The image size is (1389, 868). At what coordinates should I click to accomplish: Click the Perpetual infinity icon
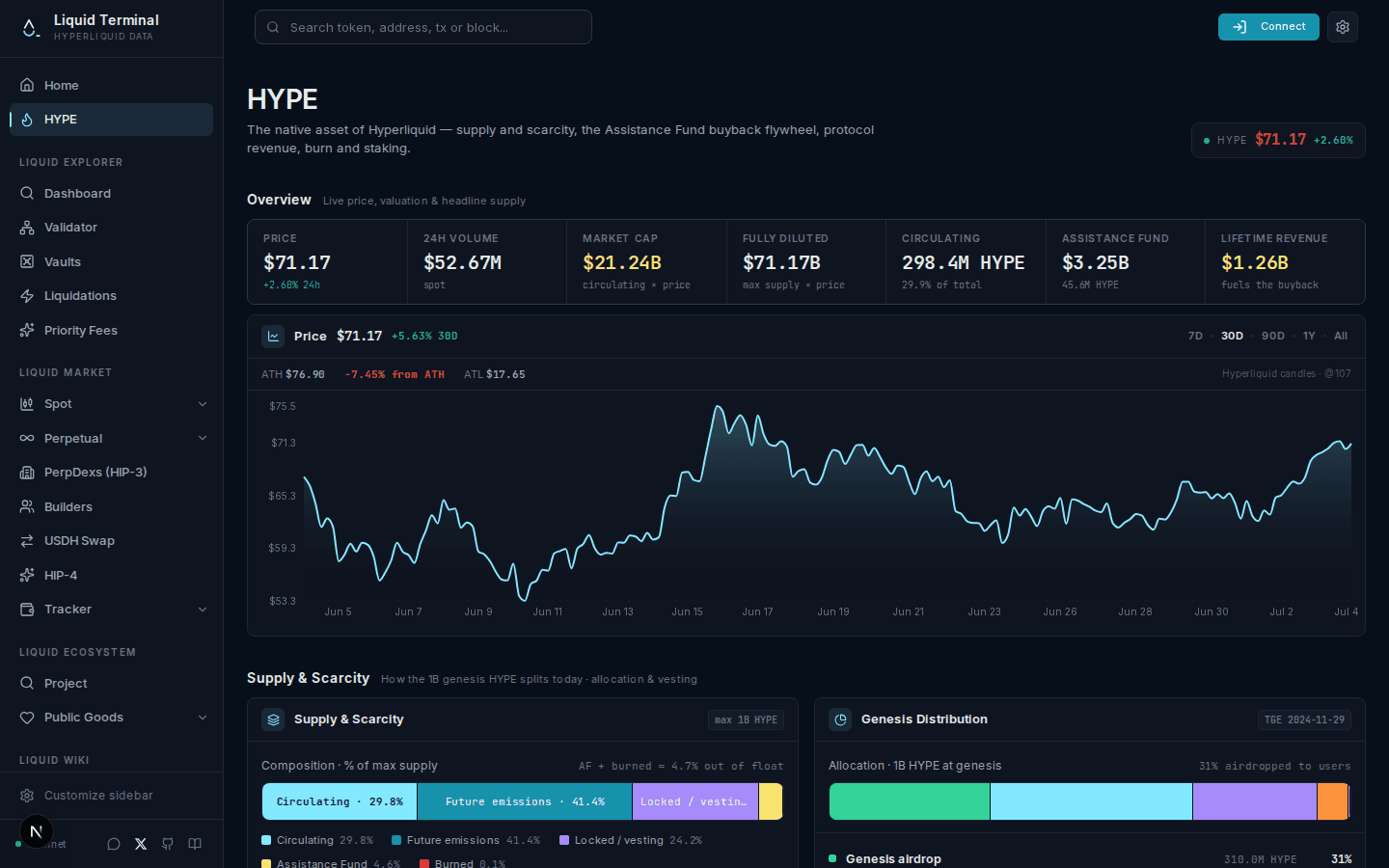(27, 438)
